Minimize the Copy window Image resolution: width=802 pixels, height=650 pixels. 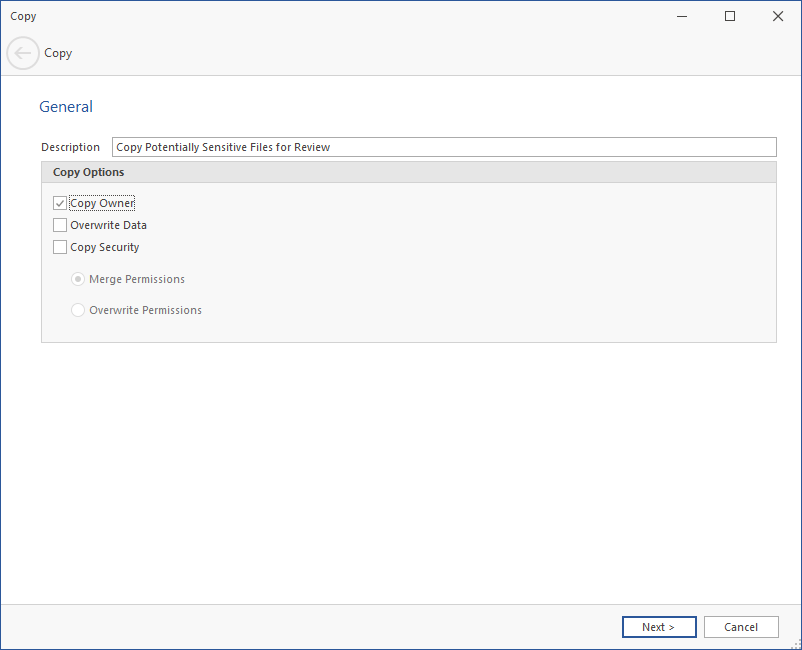pos(682,16)
